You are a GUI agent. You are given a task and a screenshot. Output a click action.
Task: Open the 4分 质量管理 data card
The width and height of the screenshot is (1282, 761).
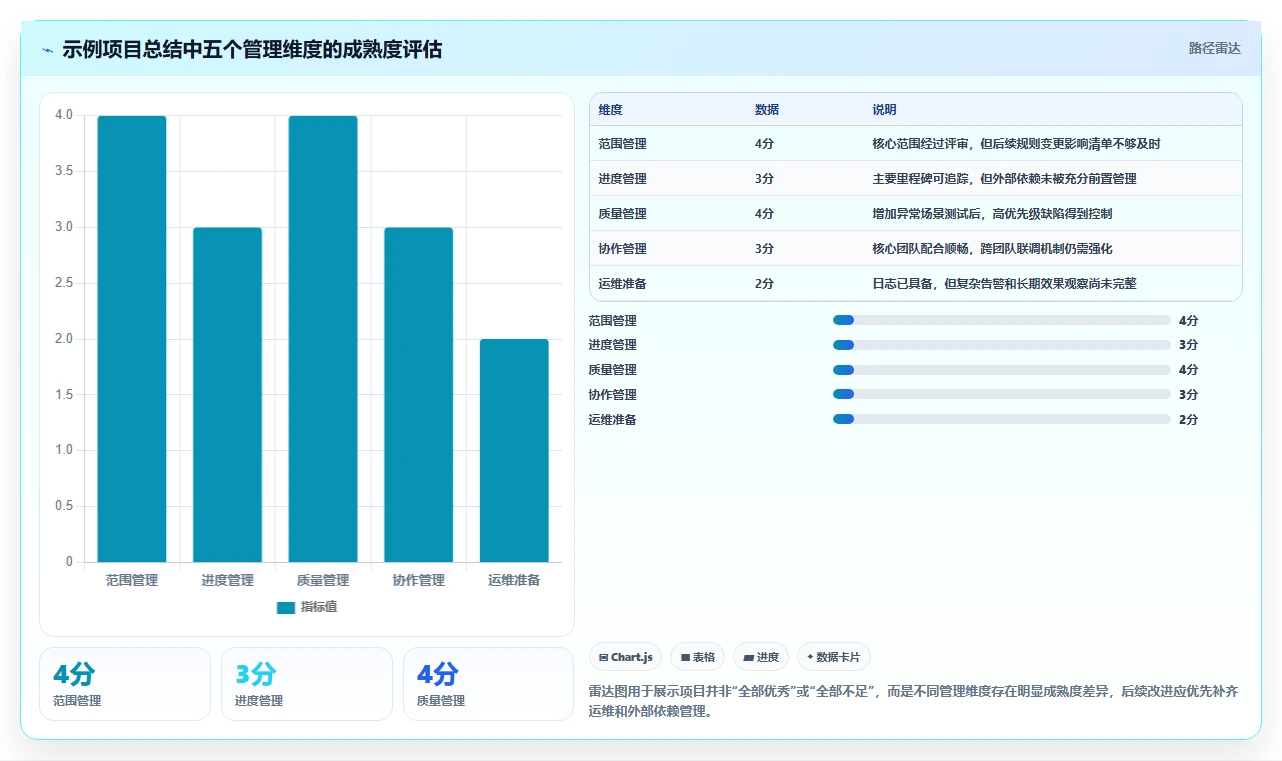pyautogui.click(x=488, y=684)
